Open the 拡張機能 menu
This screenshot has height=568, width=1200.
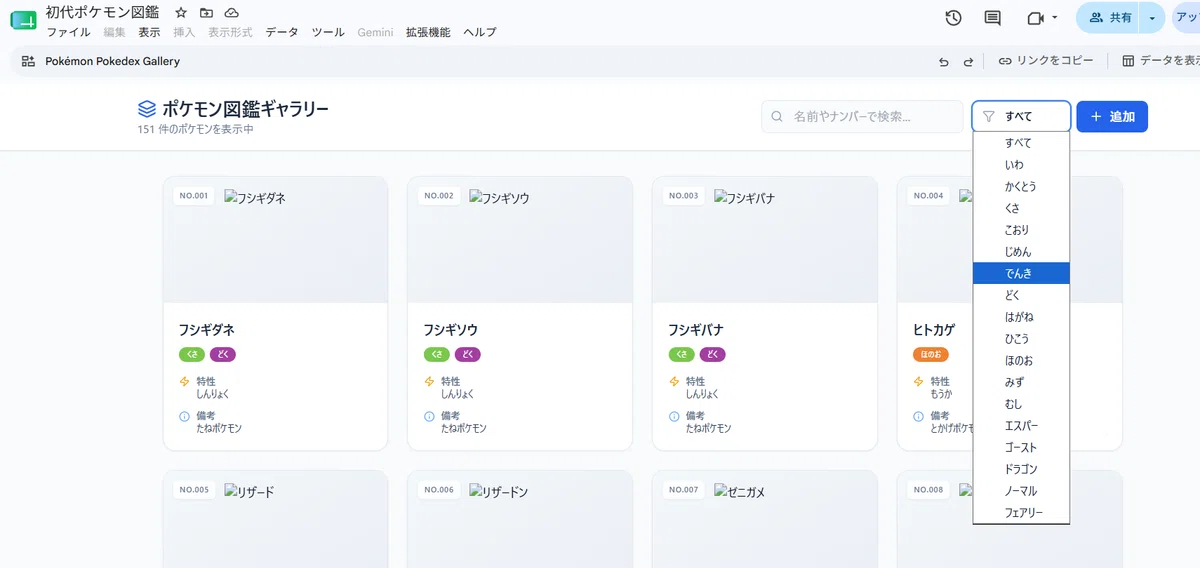(x=428, y=32)
